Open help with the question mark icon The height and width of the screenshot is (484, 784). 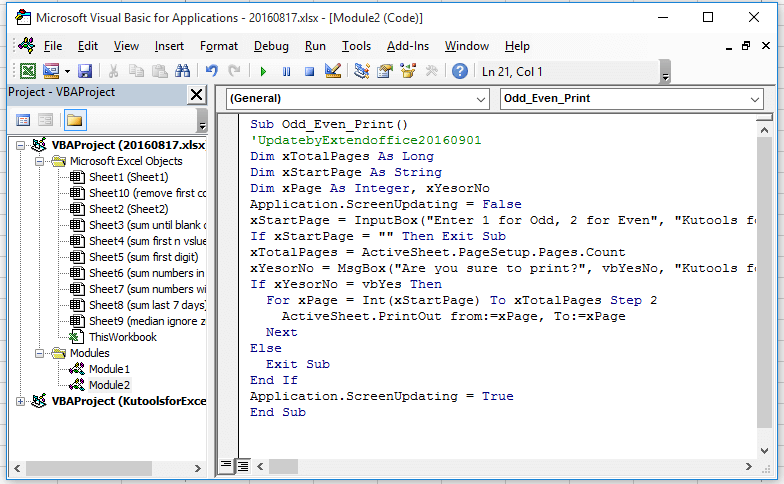tap(459, 71)
